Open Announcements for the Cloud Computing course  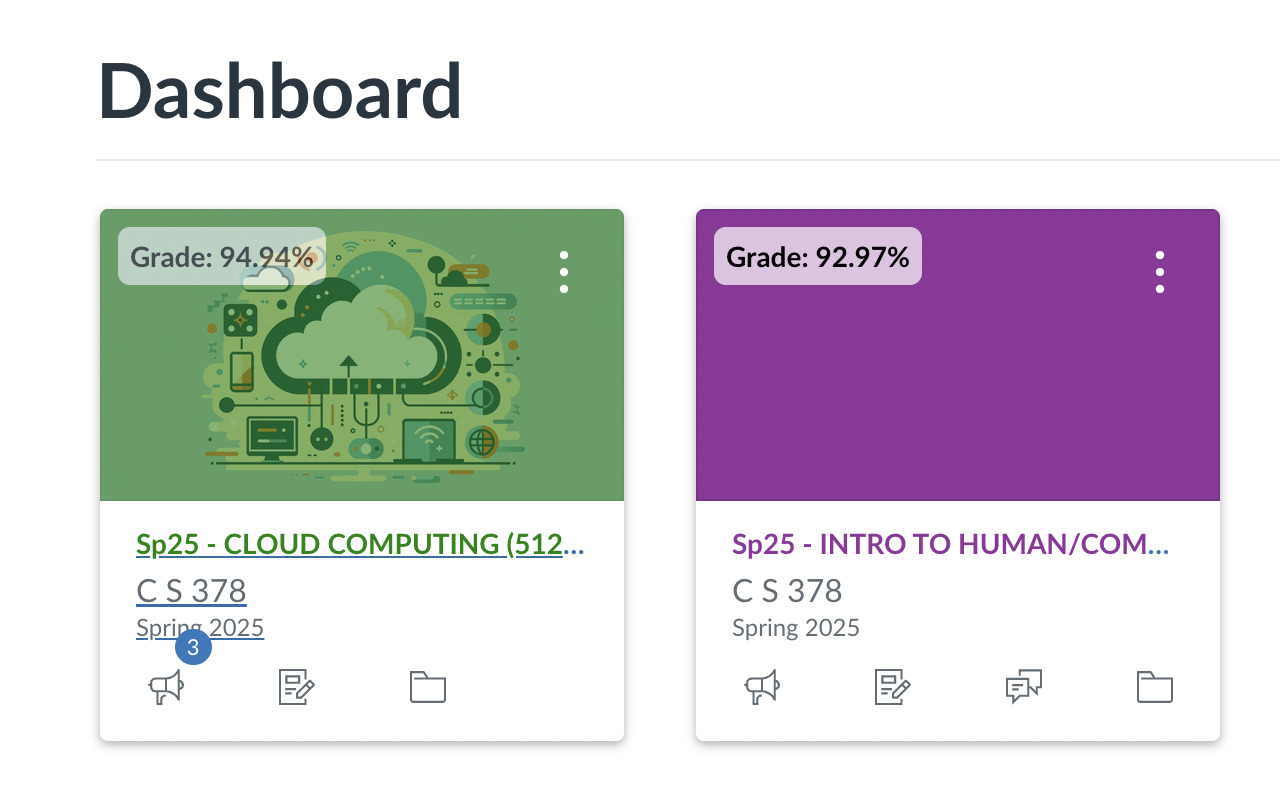pos(167,687)
